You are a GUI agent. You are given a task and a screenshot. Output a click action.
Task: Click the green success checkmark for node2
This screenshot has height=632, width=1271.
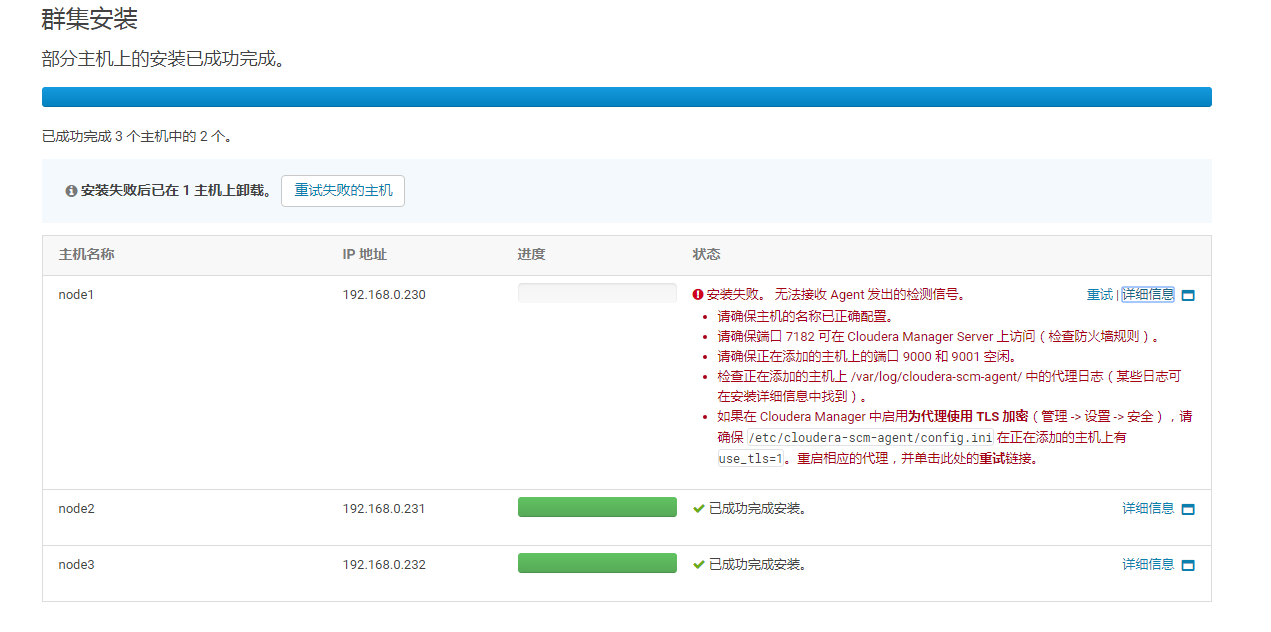coord(698,509)
